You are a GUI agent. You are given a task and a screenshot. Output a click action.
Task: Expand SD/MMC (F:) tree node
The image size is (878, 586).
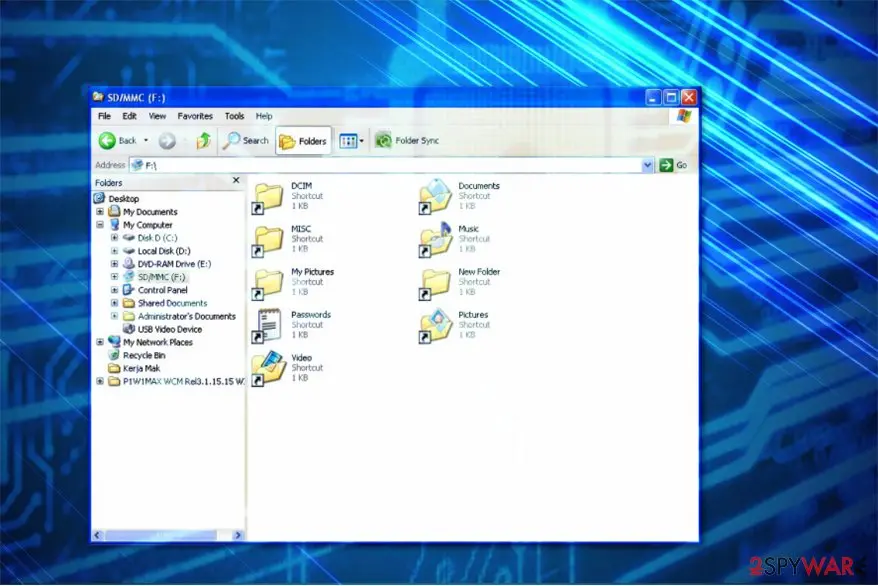(115, 276)
